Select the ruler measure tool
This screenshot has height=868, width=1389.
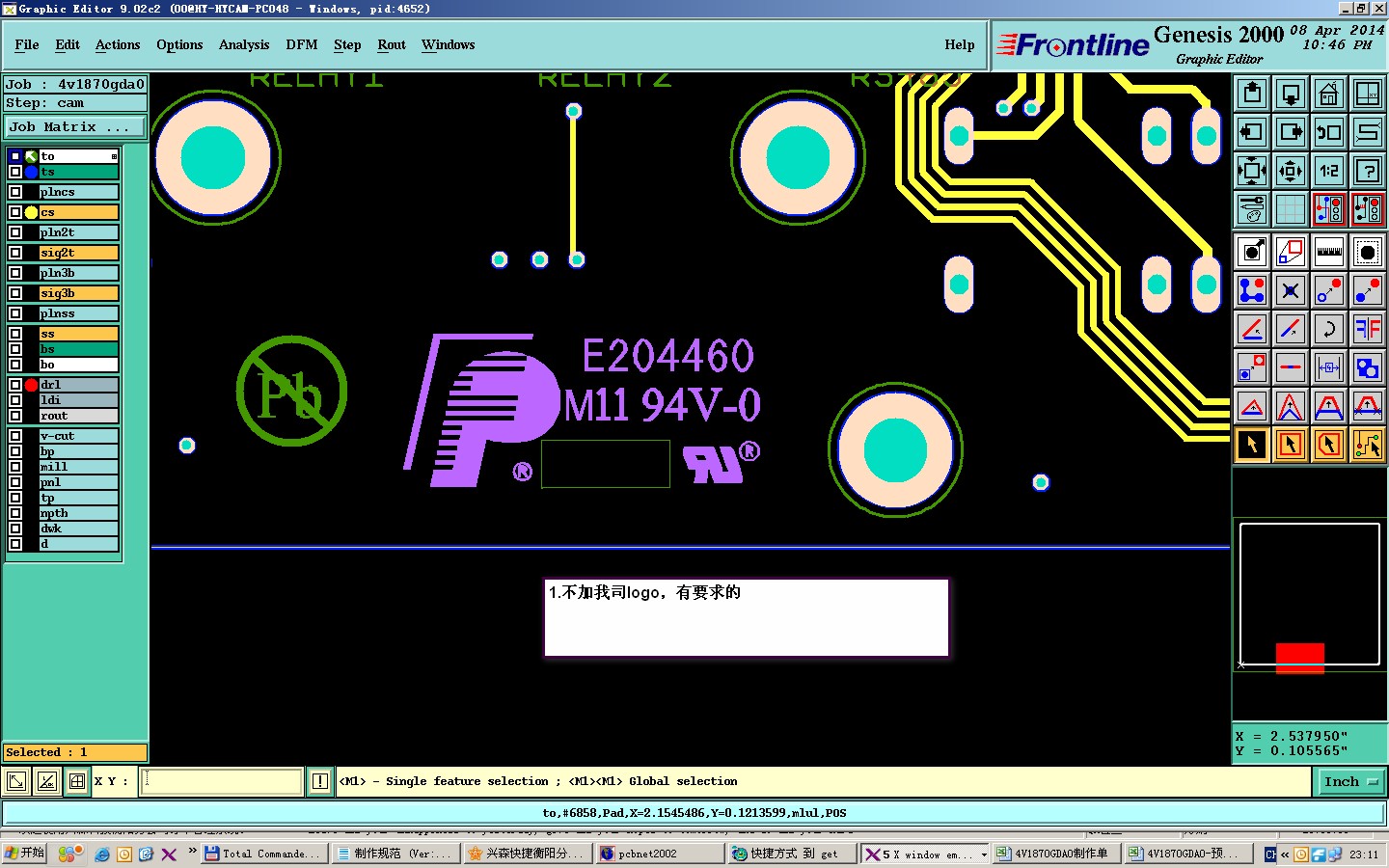(x=1329, y=253)
